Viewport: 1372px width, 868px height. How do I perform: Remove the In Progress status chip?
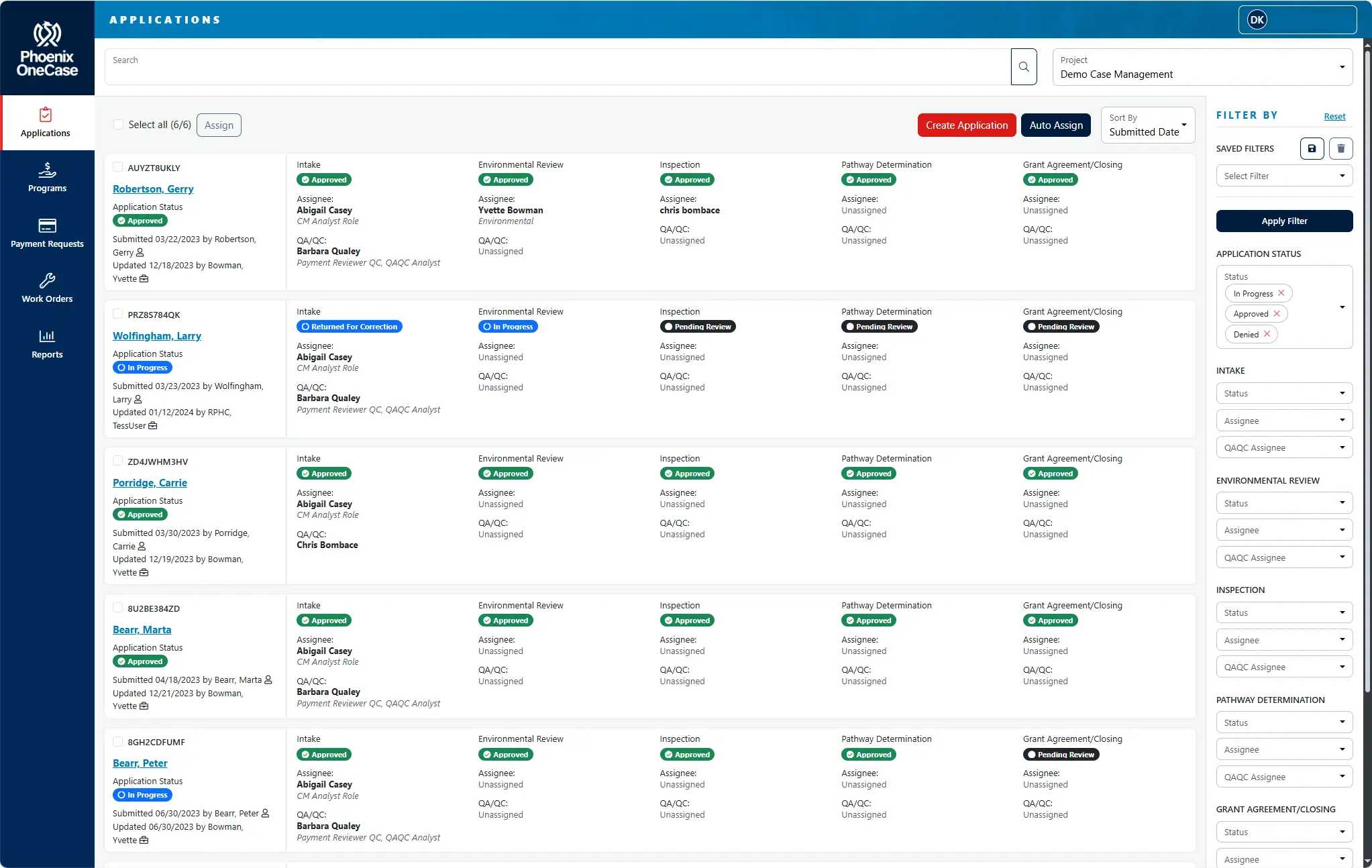coord(1281,293)
